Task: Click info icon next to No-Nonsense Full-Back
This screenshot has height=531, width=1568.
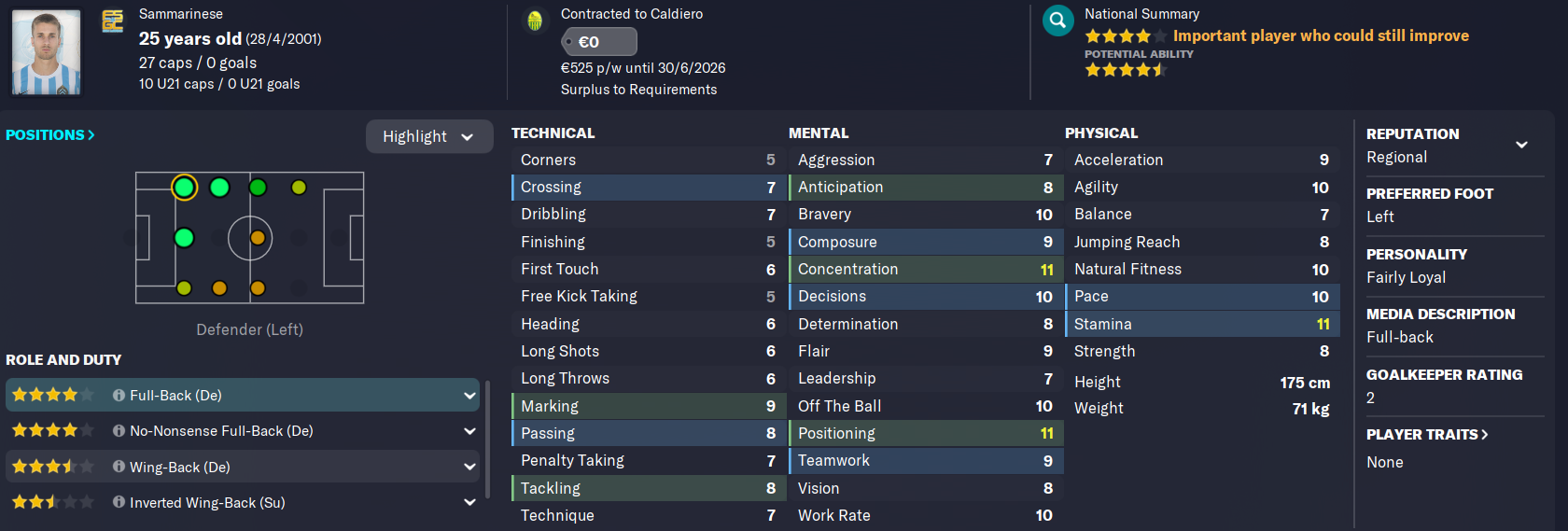Action: tap(119, 431)
